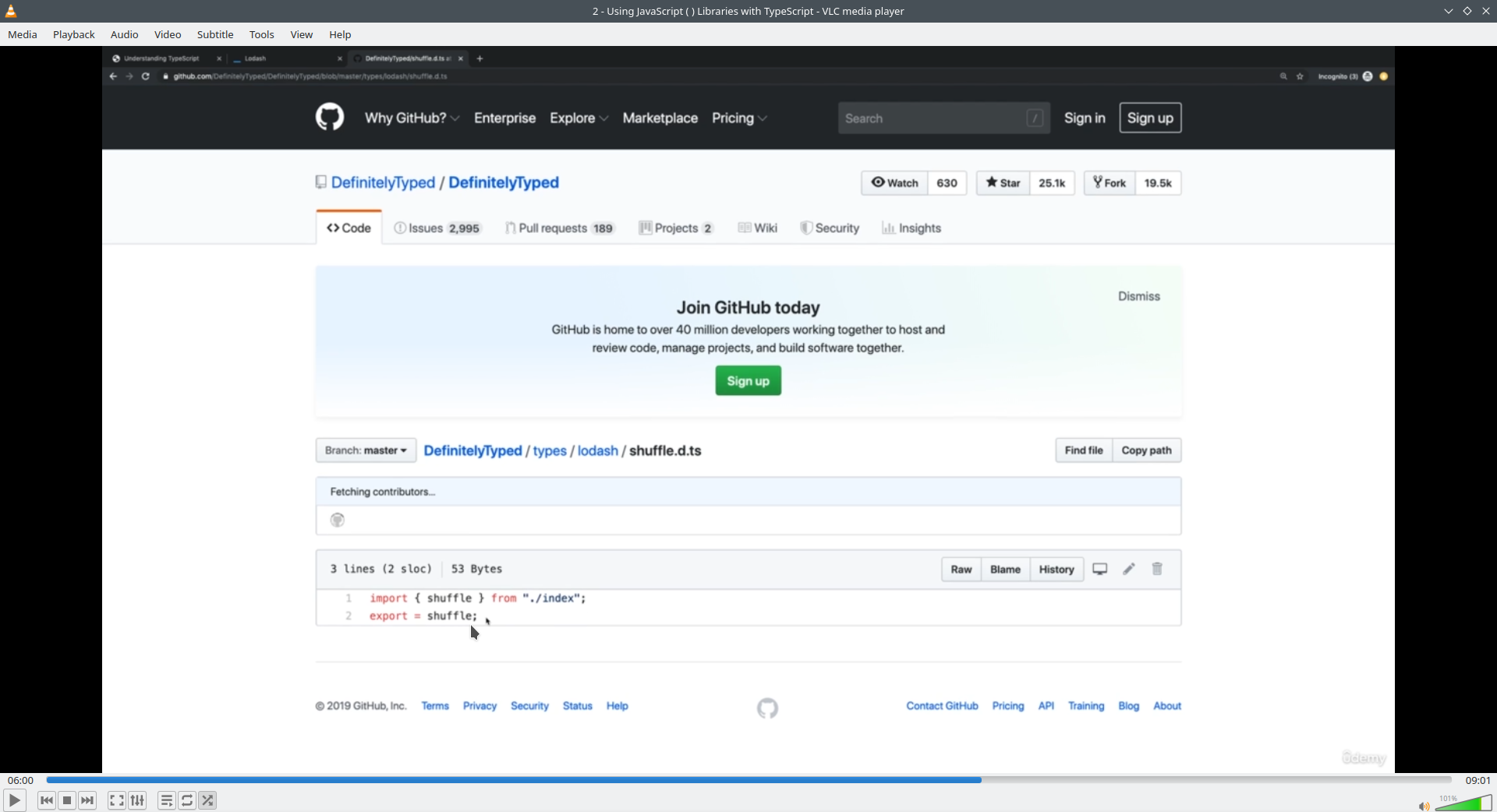Switch to the Code tab

[349, 228]
